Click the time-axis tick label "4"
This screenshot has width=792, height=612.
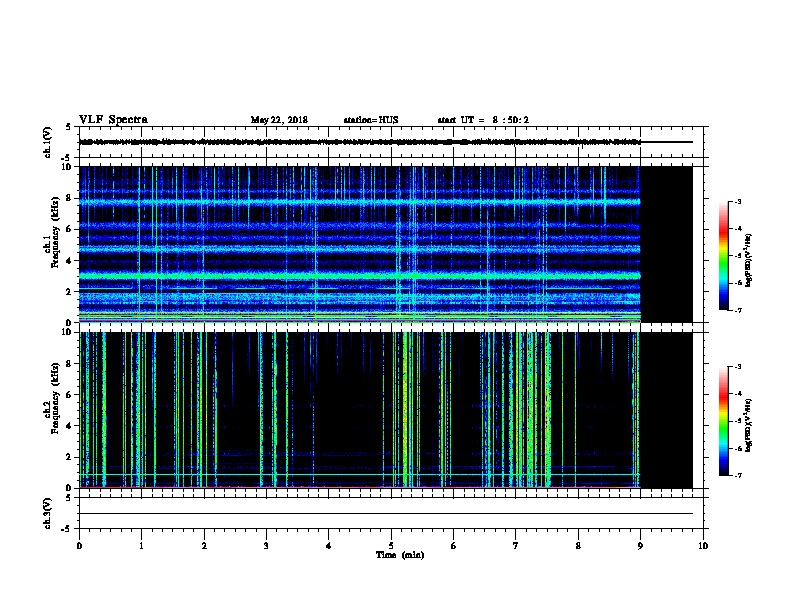[329, 546]
